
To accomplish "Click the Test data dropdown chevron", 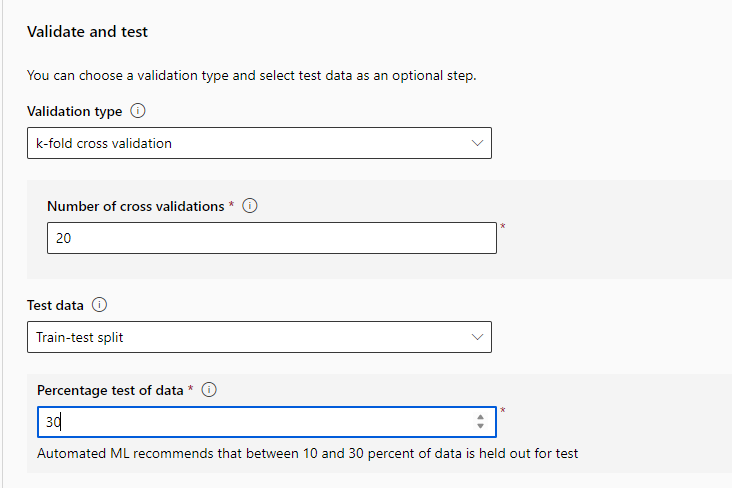I will [x=477, y=337].
